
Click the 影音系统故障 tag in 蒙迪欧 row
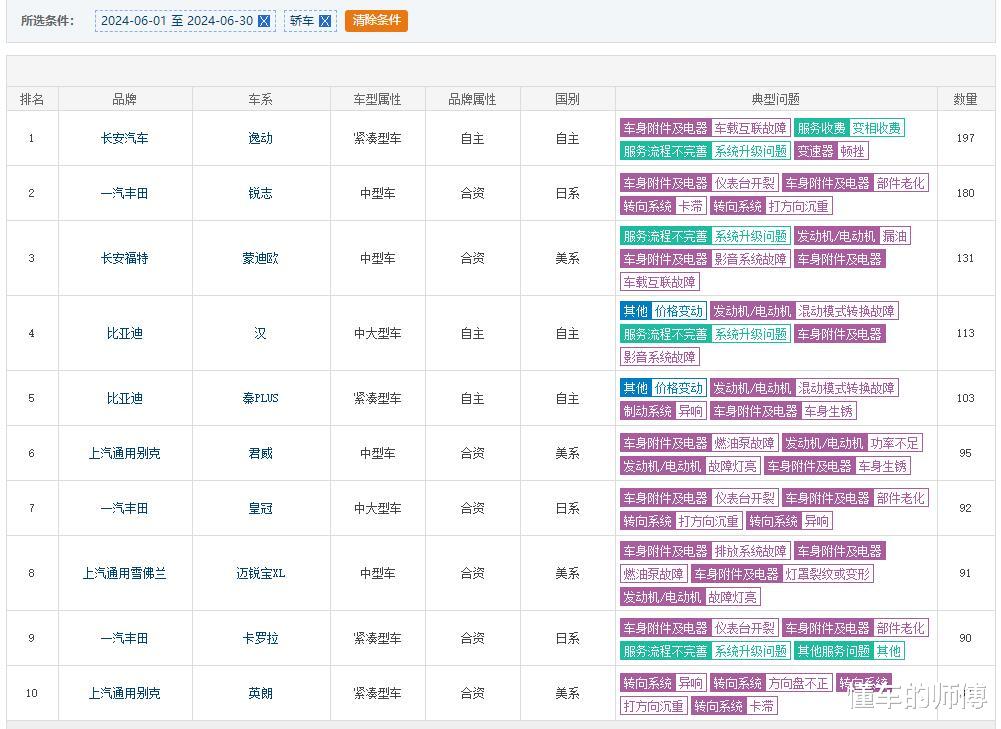click(x=750, y=259)
